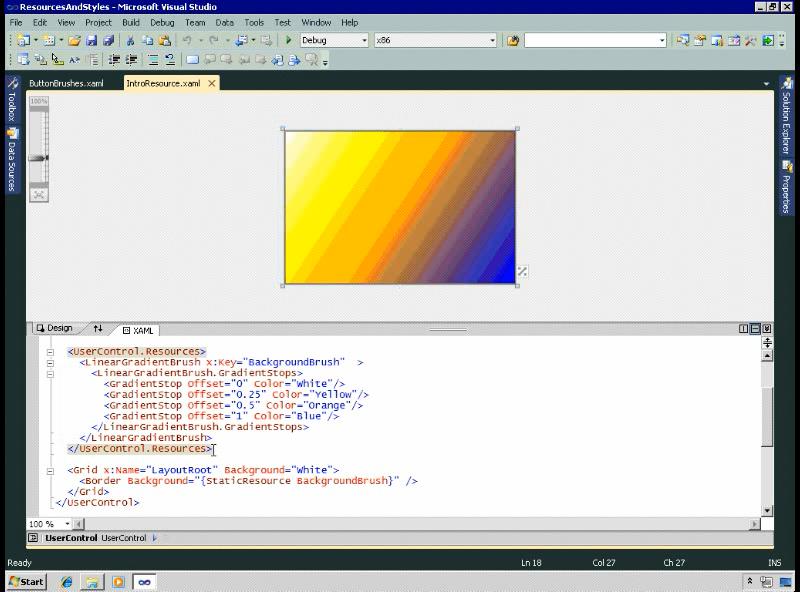
Task: Undo the last action in toolbar
Action: pyautogui.click(x=187, y=40)
